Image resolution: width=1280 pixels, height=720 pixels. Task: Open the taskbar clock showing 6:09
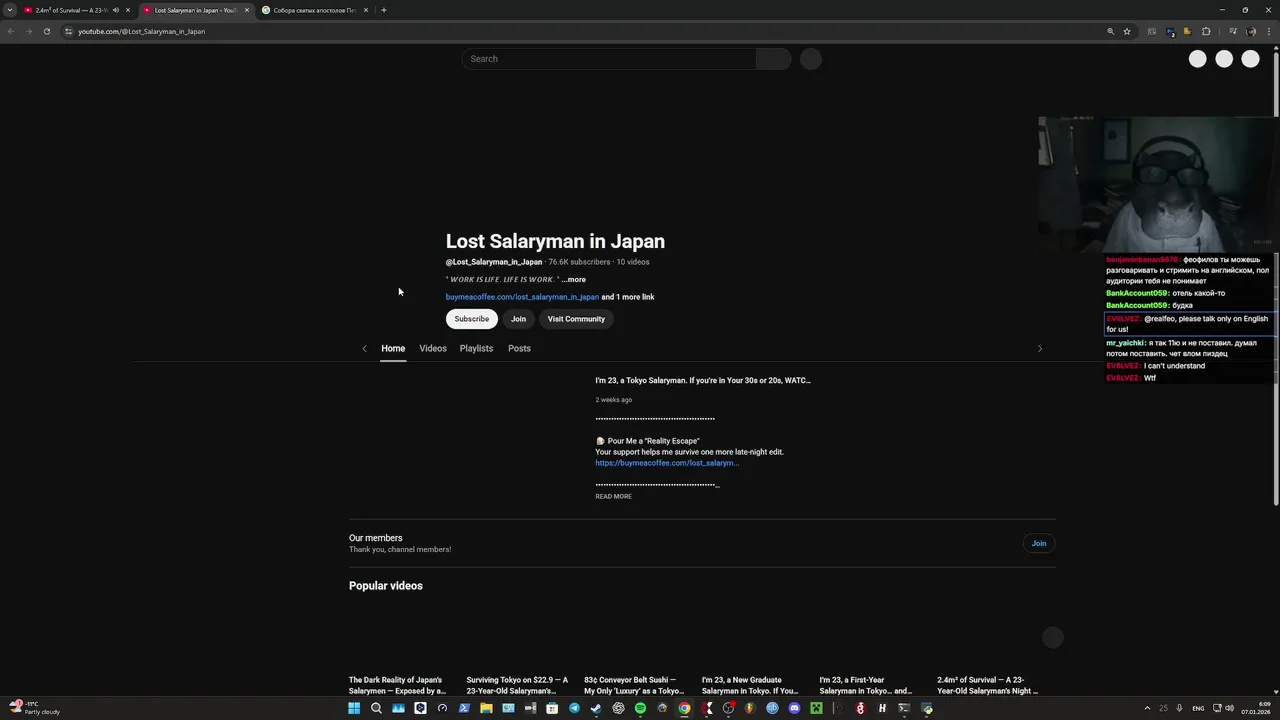point(1256,708)
